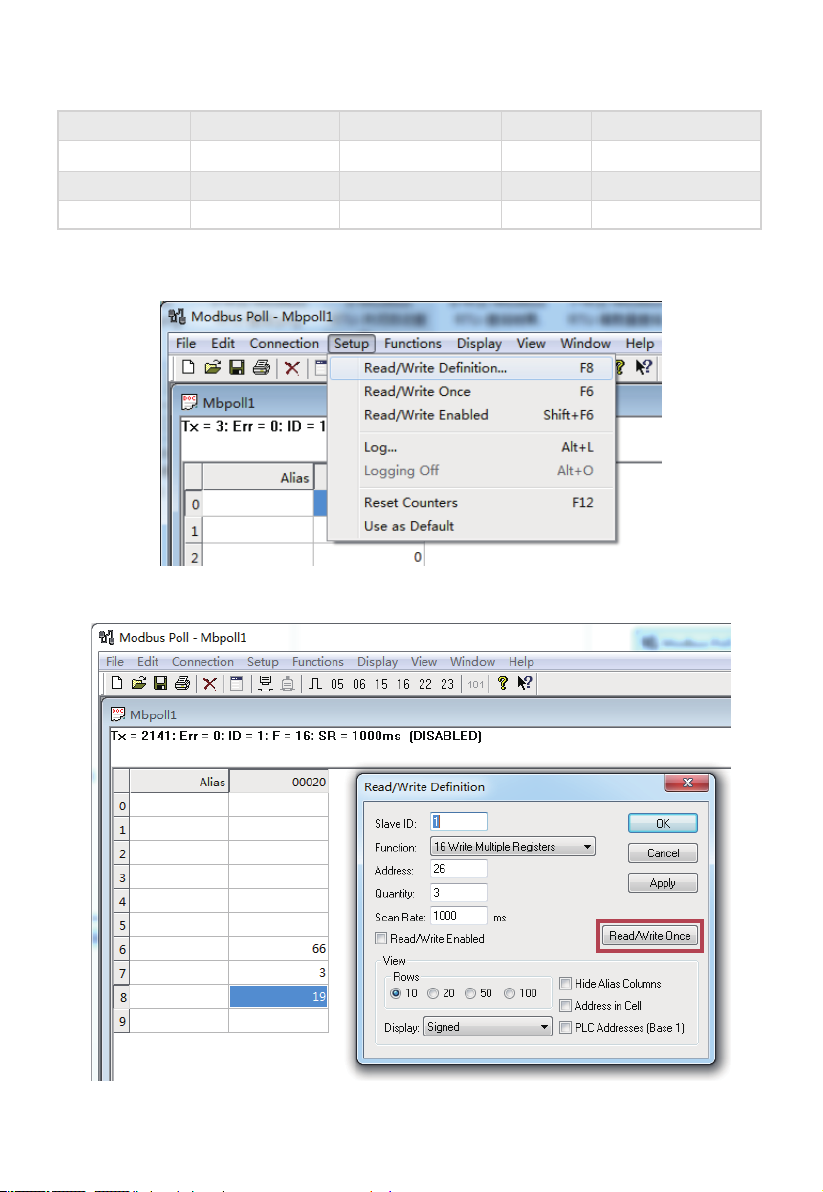Click function 15 toolbar button
823x1192 pixels.
[381, 684]
